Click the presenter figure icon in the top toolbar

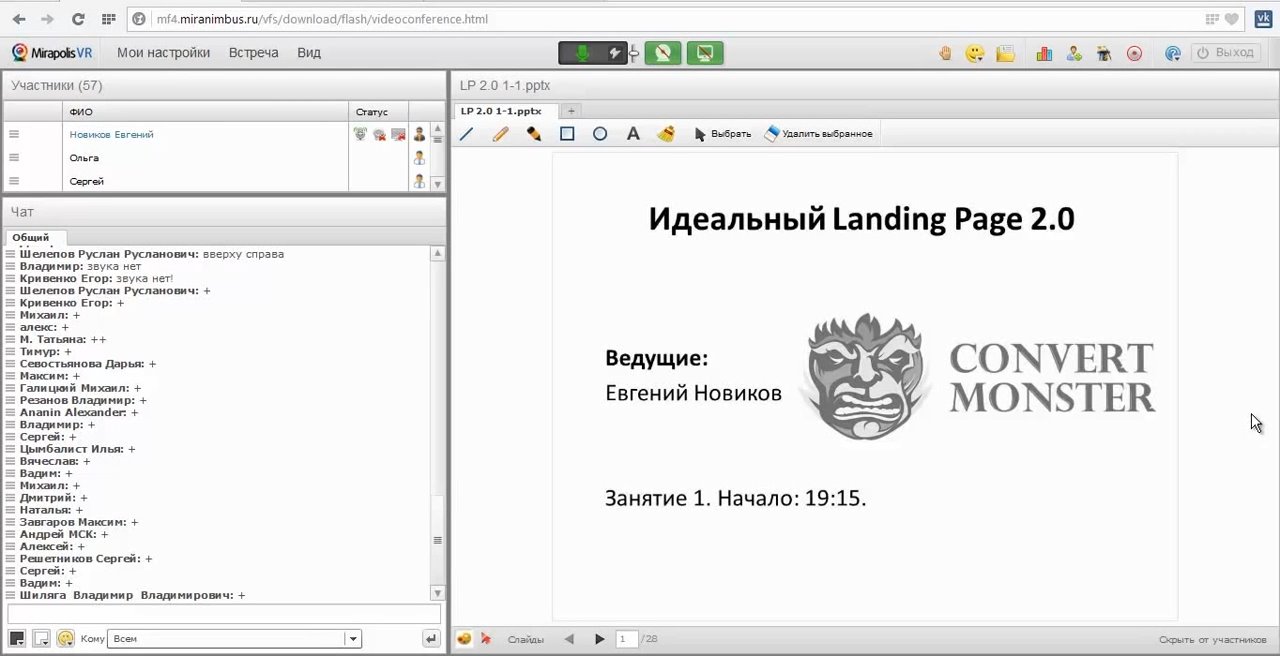click(1104, 53)
